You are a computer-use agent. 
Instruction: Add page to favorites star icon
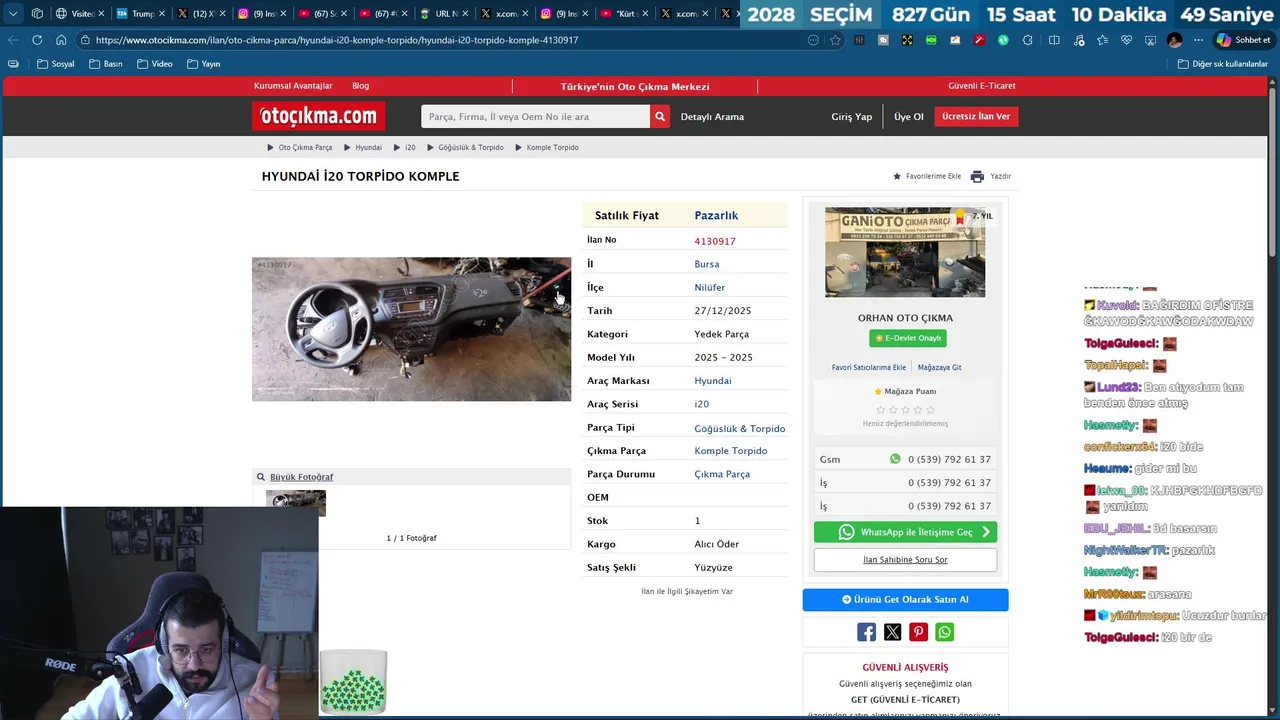[x=835, y=40]
